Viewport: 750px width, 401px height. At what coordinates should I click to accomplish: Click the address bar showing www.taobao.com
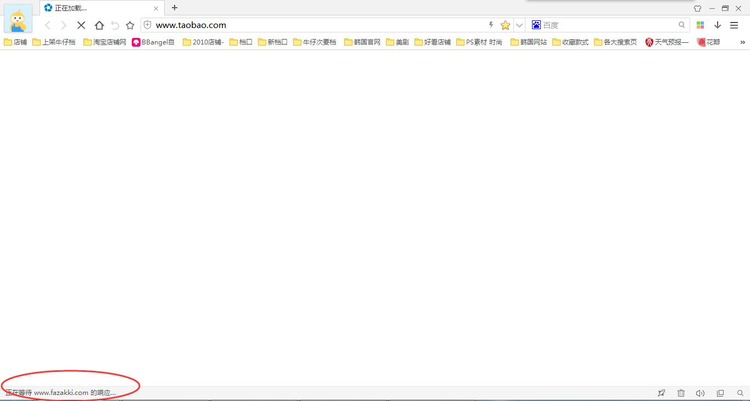[316, 25]
